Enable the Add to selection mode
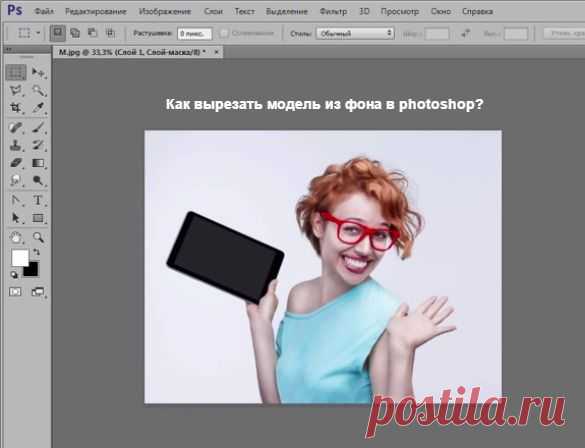The image size is (585, 448). 75,33
